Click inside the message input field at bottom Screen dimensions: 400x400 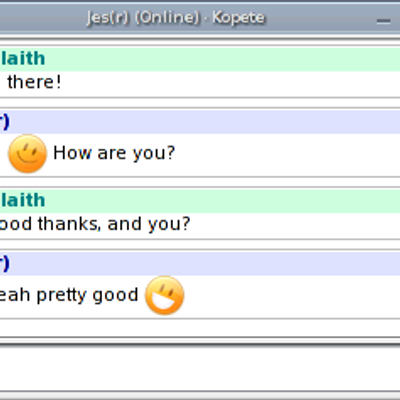(200, 368)
